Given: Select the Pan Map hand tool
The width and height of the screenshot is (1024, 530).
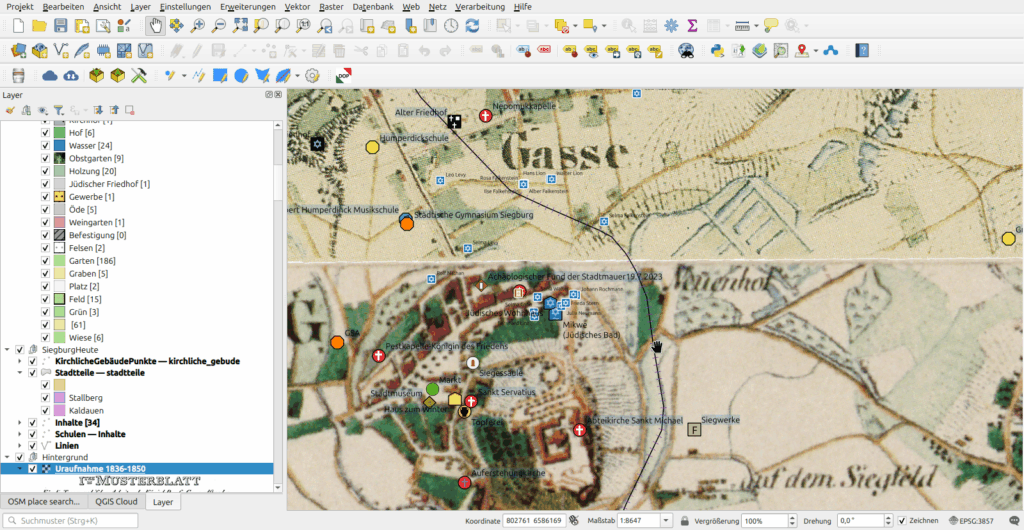Looking at the screenshot, I should tap(156, 25).
